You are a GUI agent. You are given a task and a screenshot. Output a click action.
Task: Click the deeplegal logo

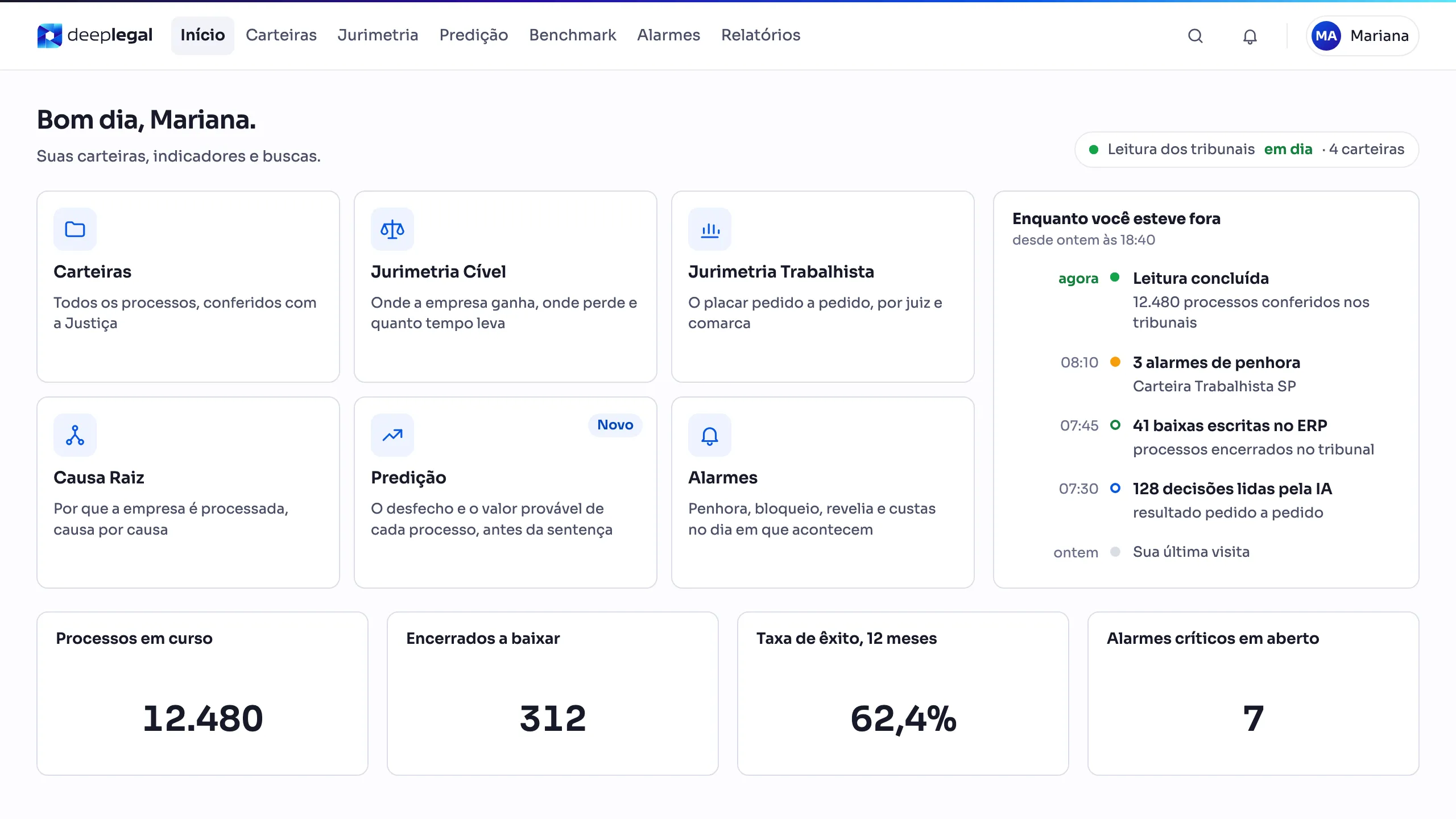pyautogui.click(x=95, y=35)
